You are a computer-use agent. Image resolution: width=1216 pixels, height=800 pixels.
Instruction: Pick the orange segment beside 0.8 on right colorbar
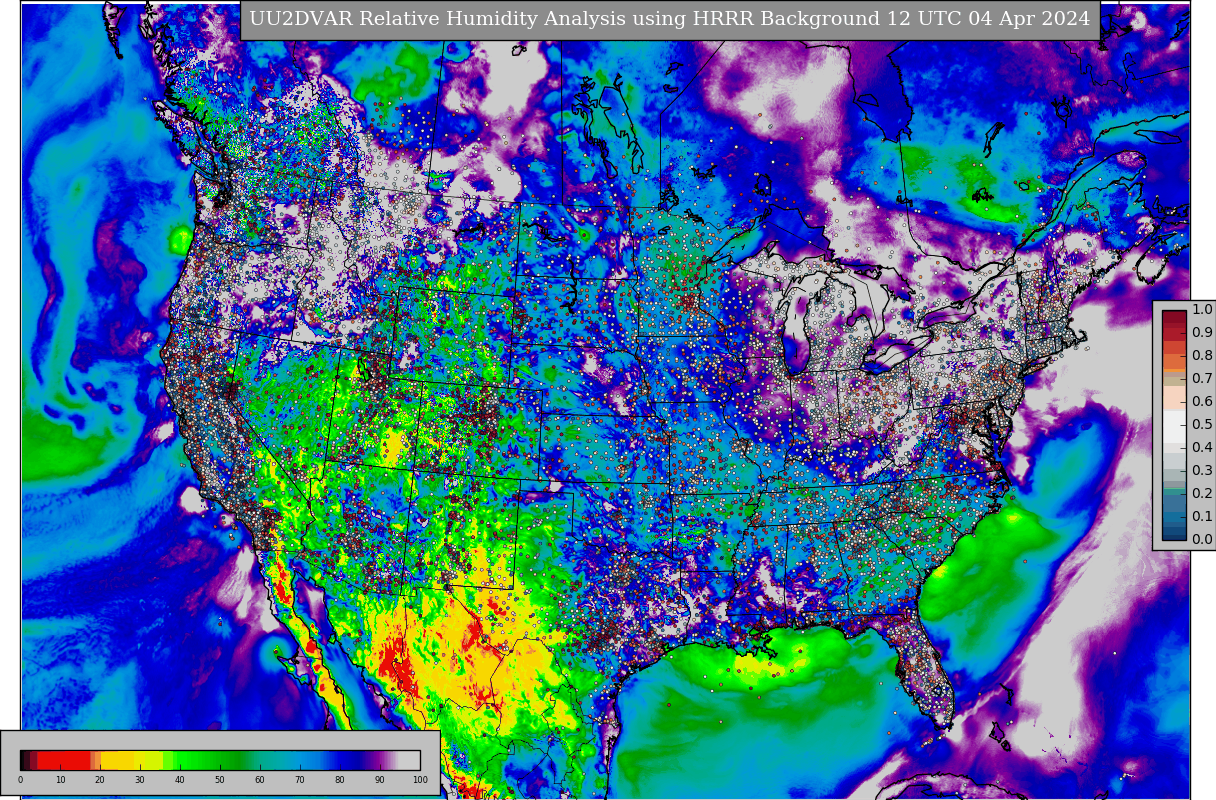[x=1174, y=361]
